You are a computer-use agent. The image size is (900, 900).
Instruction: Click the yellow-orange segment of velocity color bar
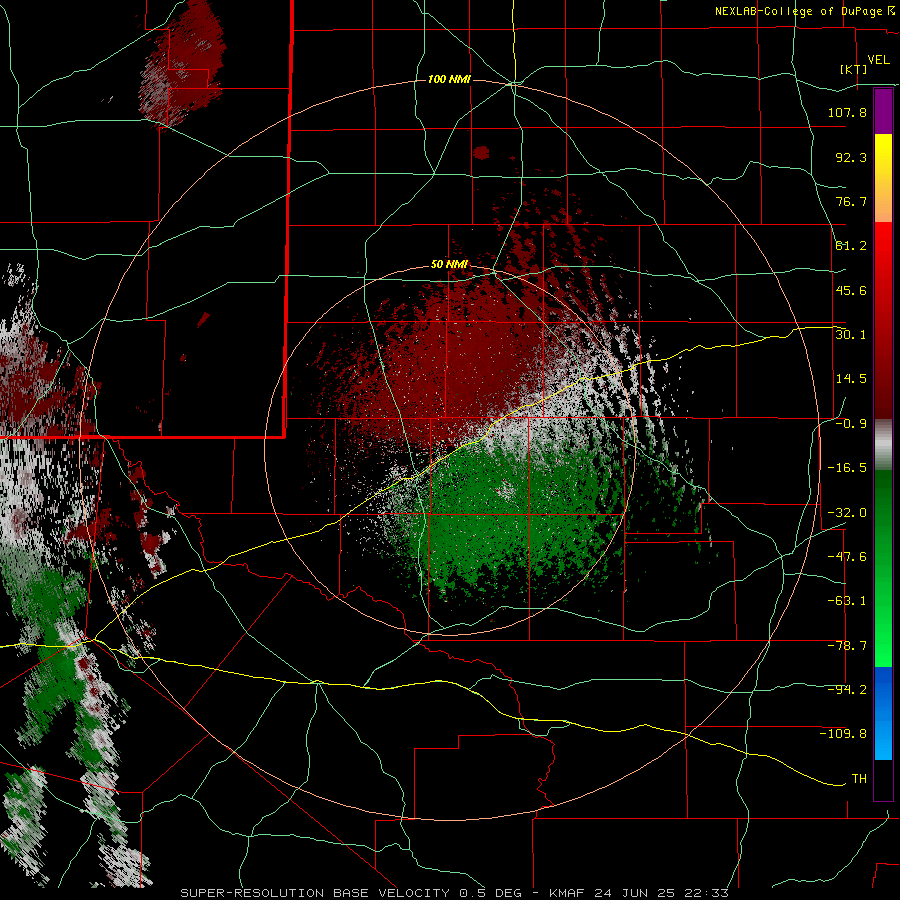click(883, 178)
